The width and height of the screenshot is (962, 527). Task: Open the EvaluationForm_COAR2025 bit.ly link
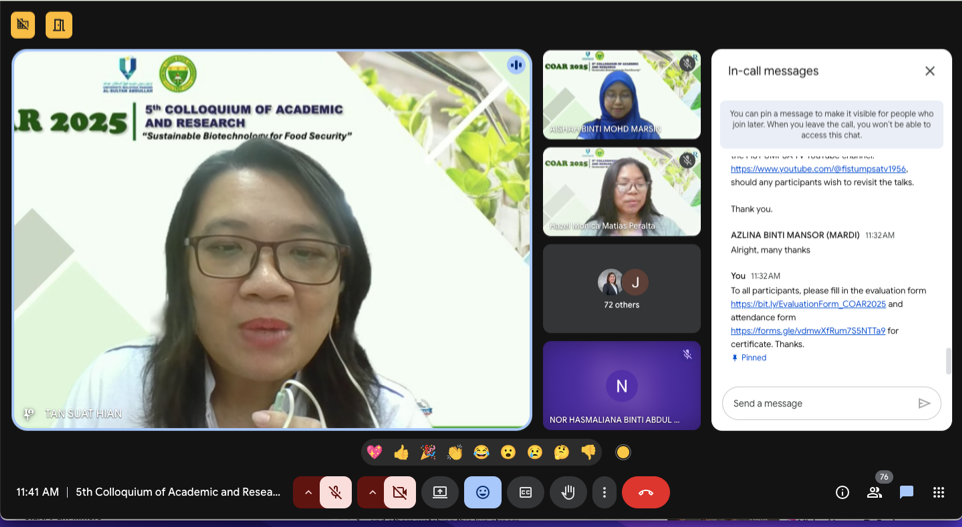(x=808, y=304)
